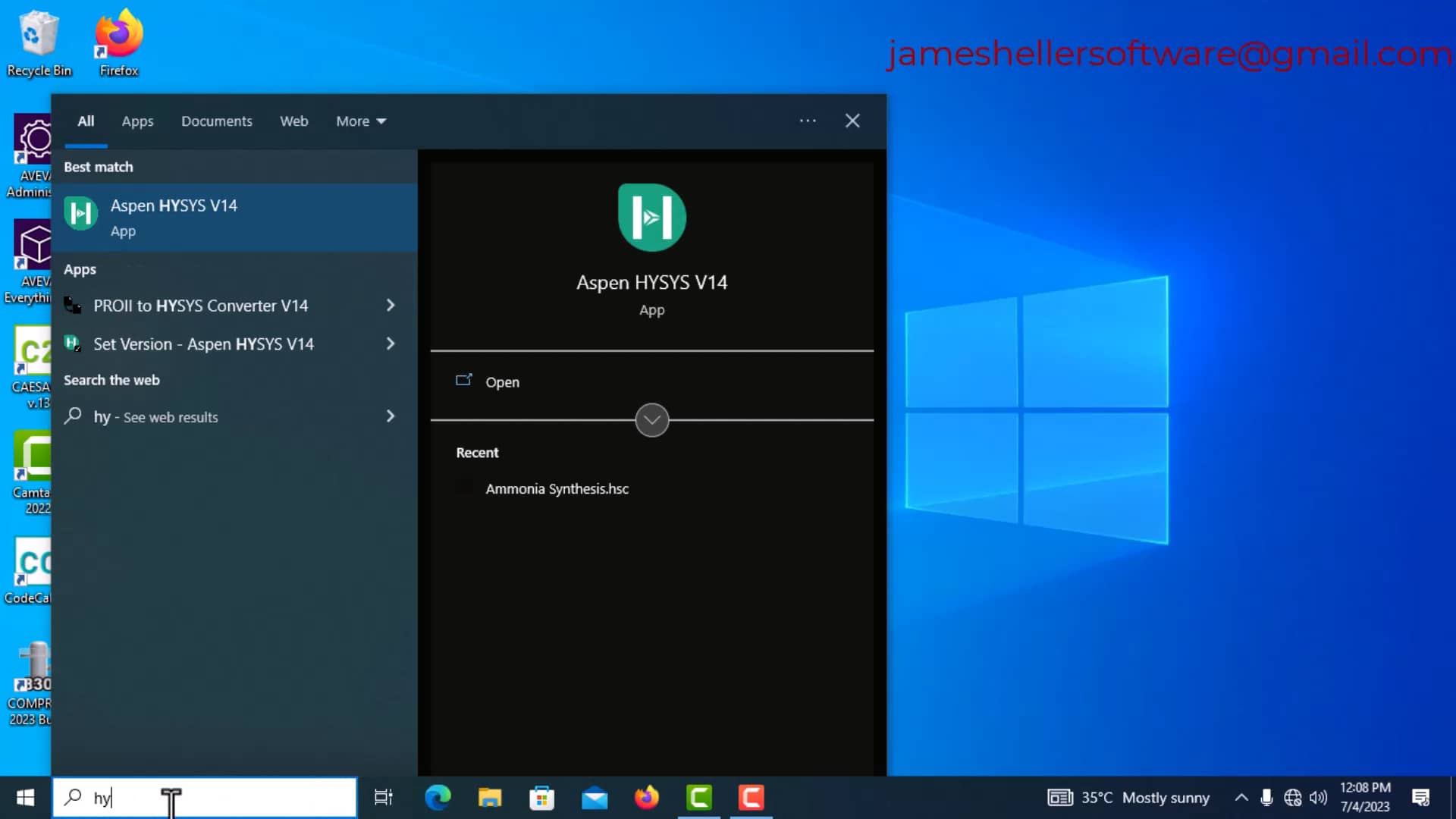Screen dimensions: 1456x819
Task: Click Open action for Aspen HYSYS
Action: click(x=502, y=382)
